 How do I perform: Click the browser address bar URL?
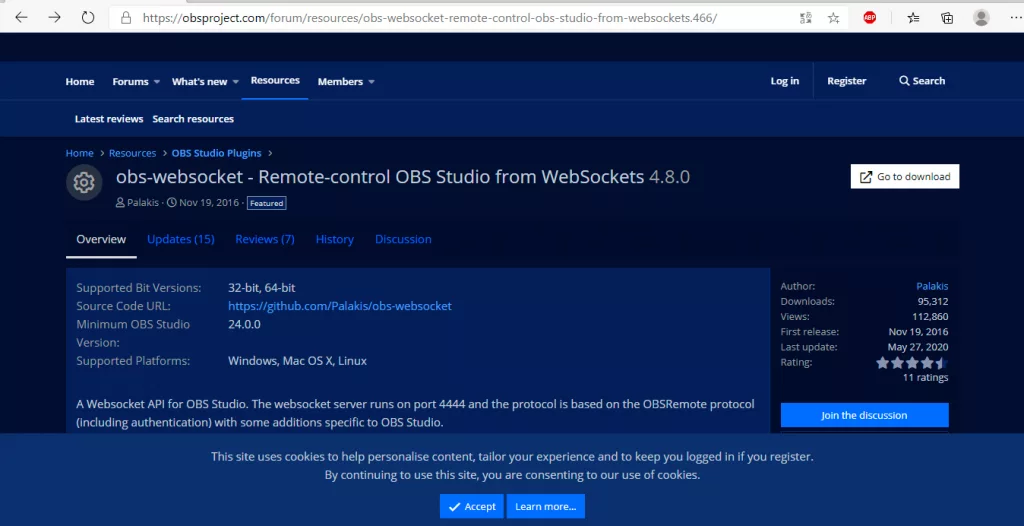pyautogui.click(x=429, y=18)
